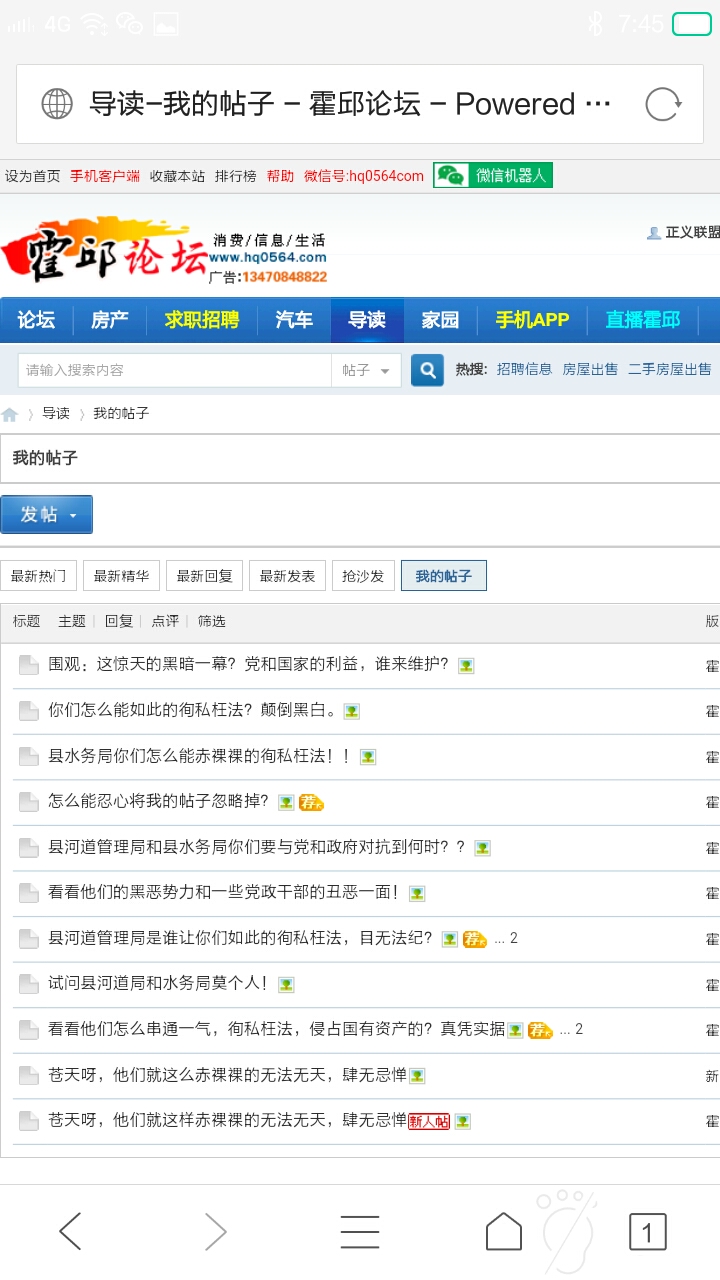Select the 最新发表 tab
720x1280 pixels.
287,576
